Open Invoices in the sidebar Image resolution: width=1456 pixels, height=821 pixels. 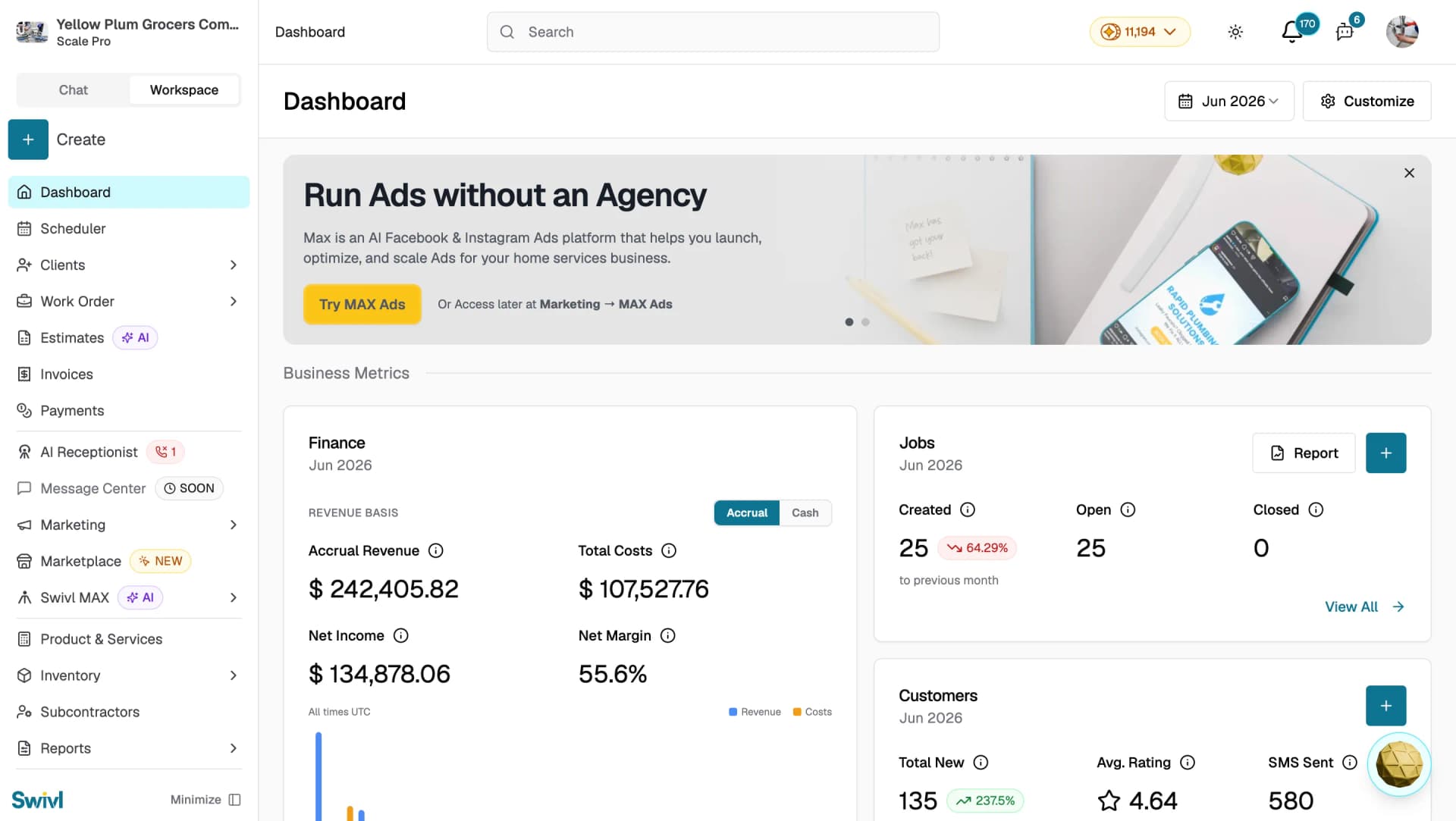pos(128,374)
